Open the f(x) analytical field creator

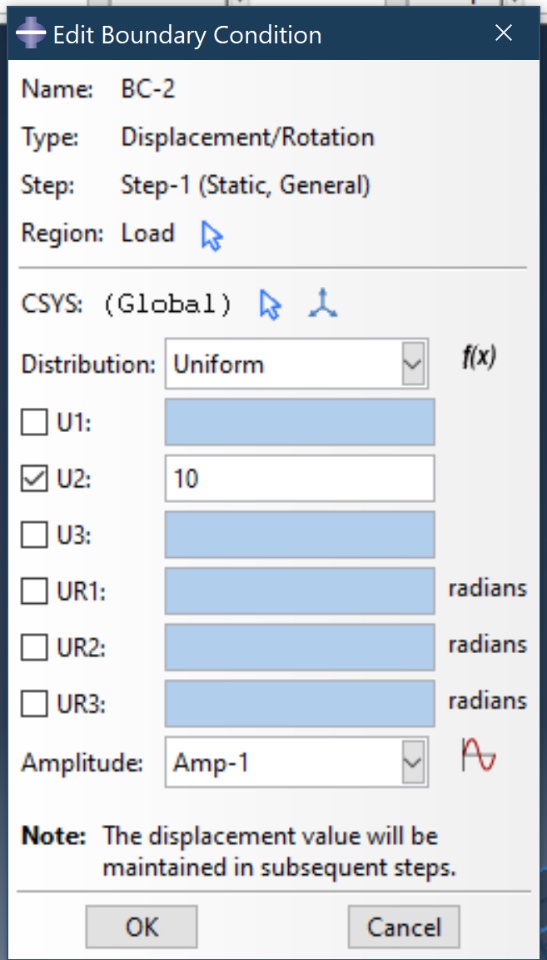pyautogui.click(x=478, y=356)
